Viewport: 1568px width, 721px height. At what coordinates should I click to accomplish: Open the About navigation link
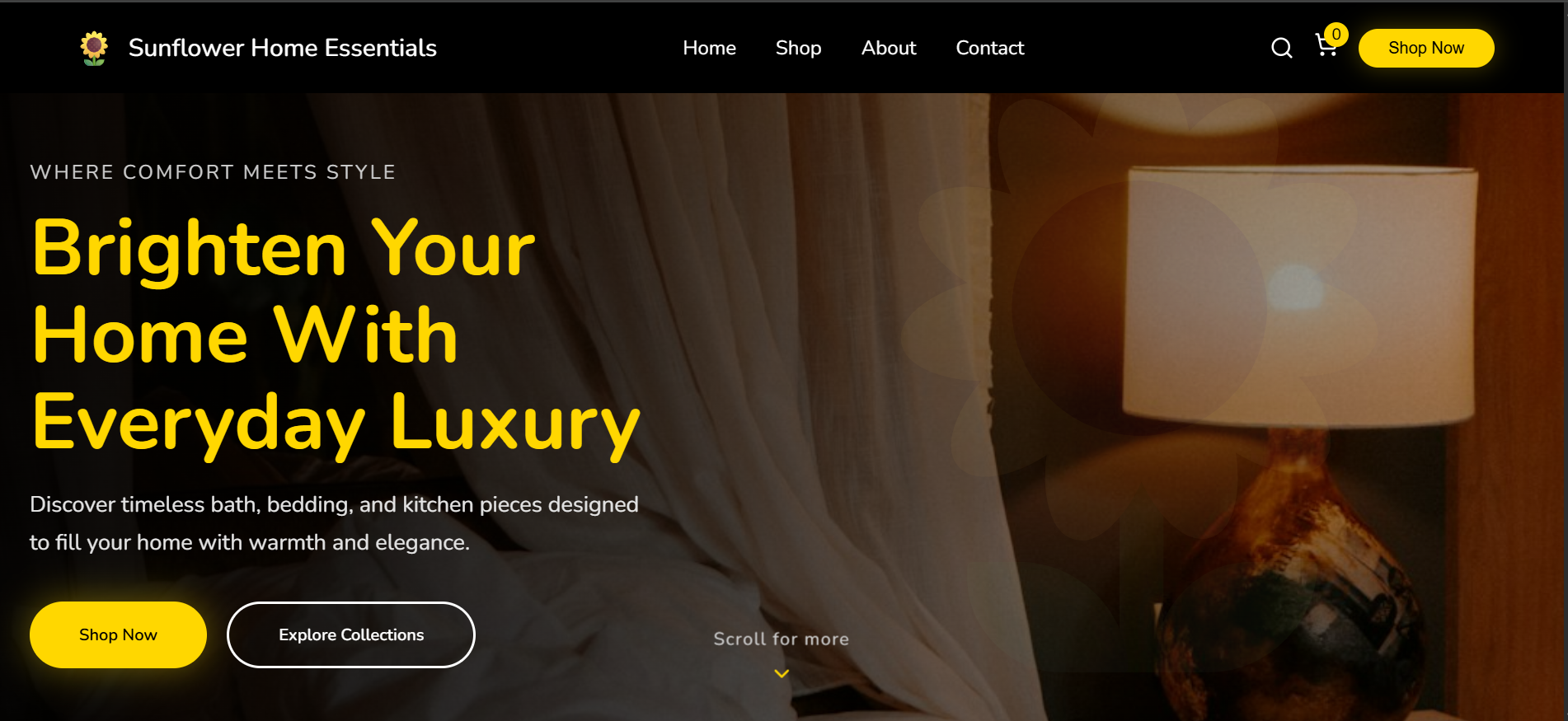889,48
